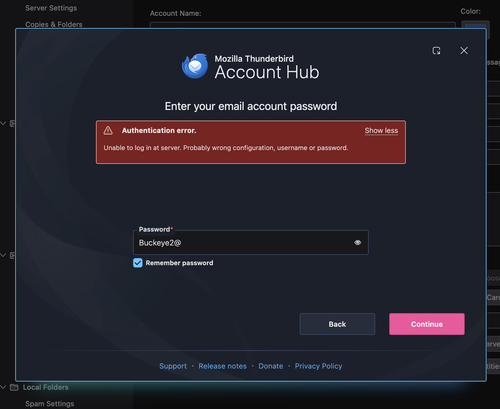Click the Password input field
Viewport: 500px width, 409px height.
251,243
